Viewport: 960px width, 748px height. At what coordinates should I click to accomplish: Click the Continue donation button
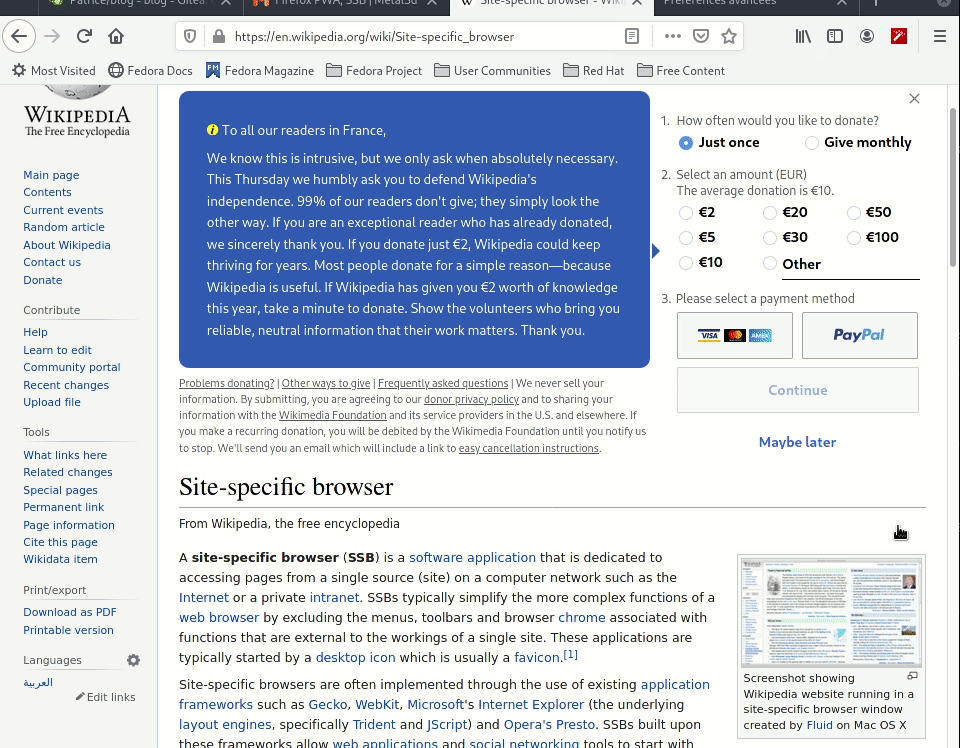[x=798, y=390]
